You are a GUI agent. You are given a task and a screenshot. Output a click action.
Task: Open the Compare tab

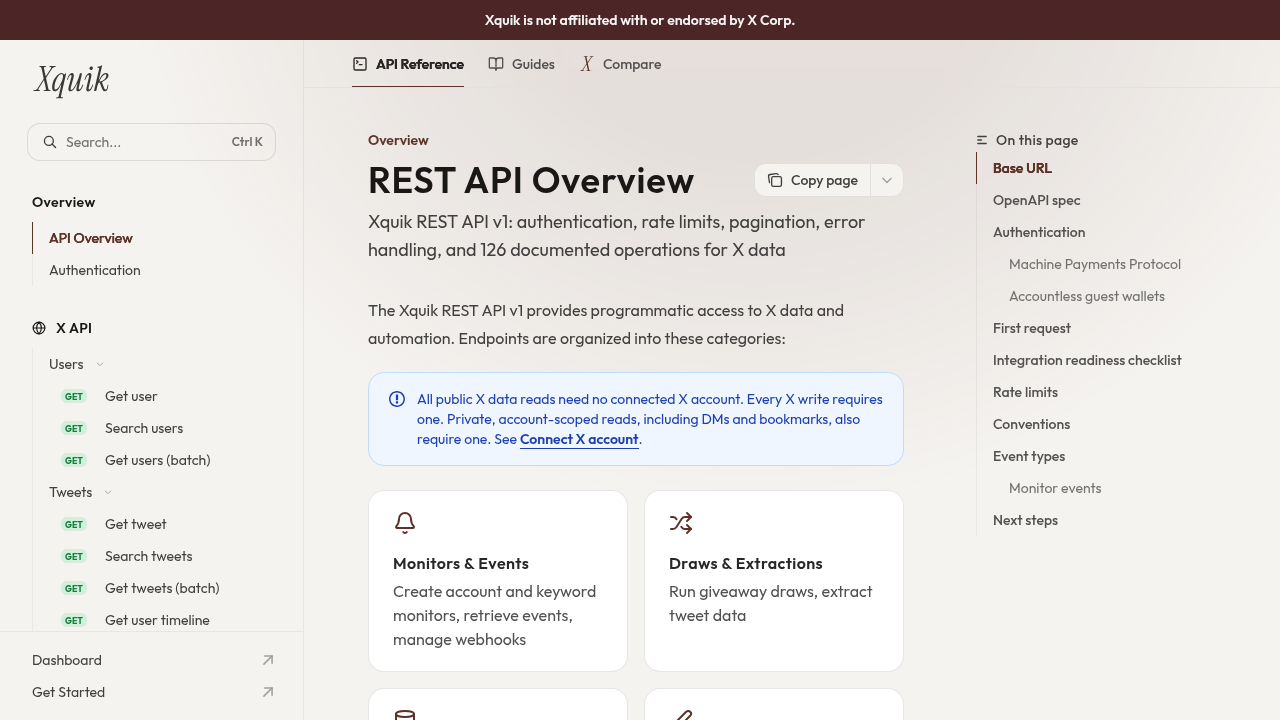620,64
